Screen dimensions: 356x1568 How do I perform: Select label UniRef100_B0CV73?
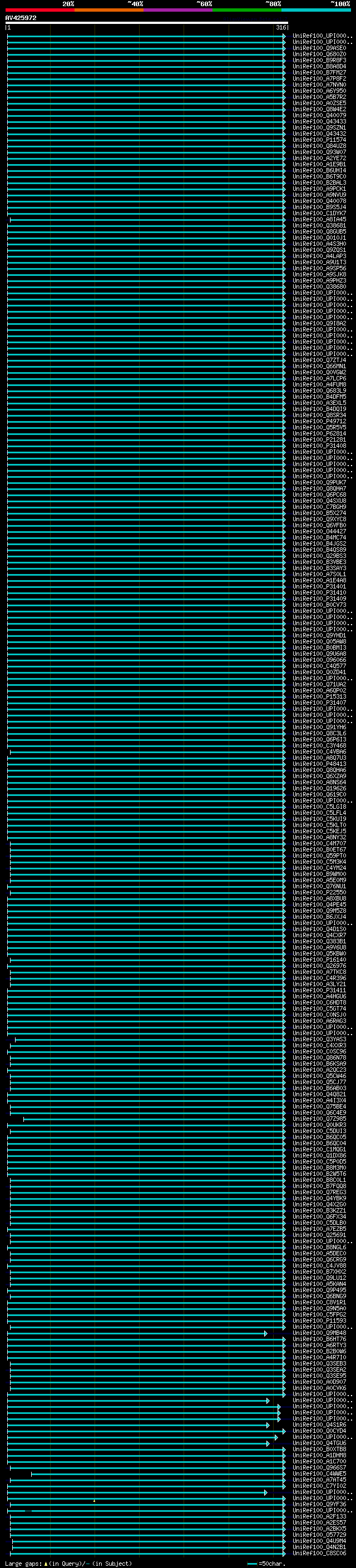point(319,605)
